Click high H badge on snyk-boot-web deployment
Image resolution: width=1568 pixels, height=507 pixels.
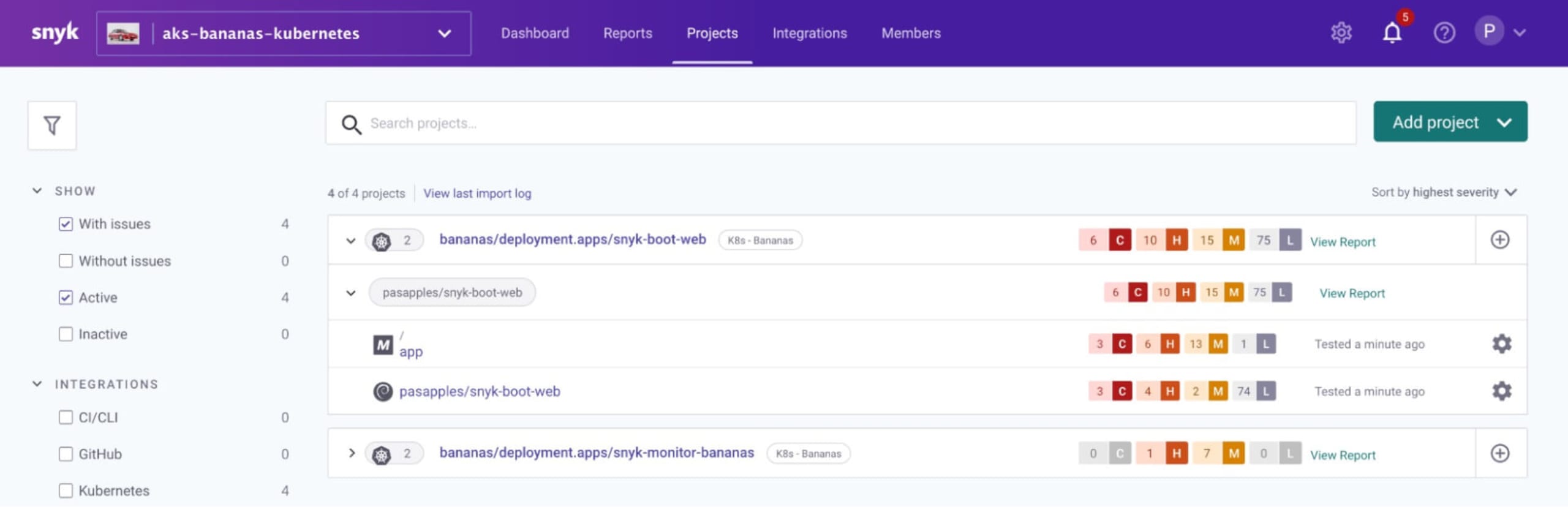[1177, 241]
